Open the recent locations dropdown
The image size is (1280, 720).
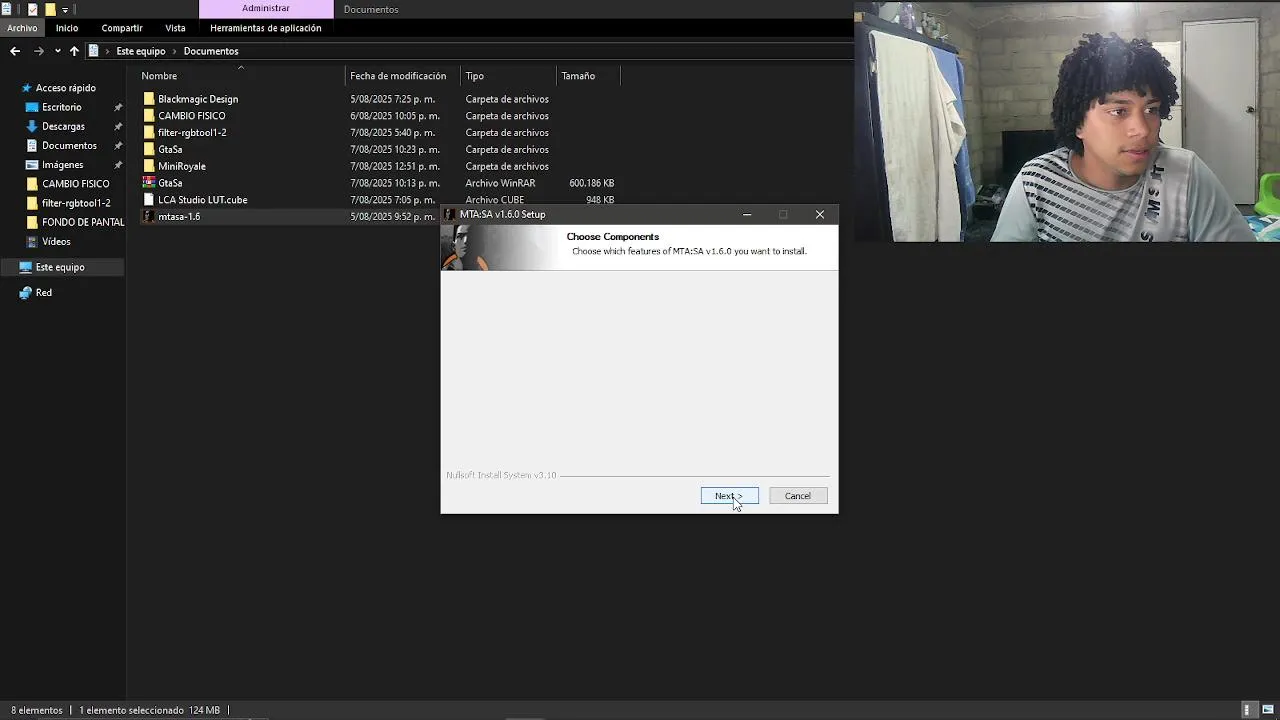tap(57, 51)
